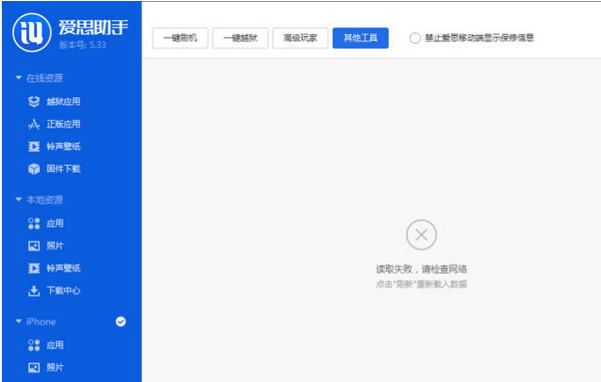Enable 禁止爱思移动端显示保修信息 radio option
601x382 pixels.
(x=415, y=38)
